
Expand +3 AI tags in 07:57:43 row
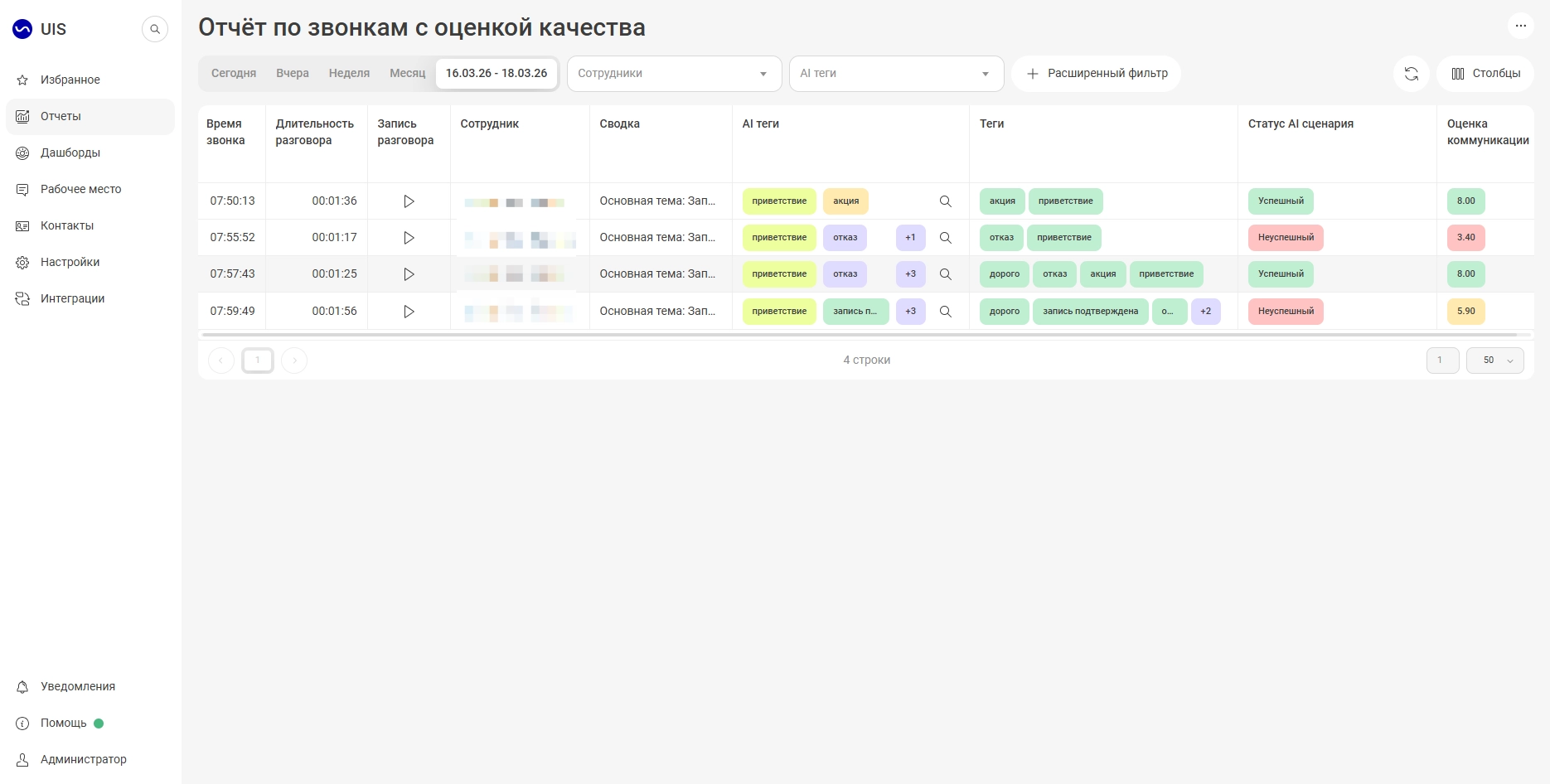tap(911, 274)
